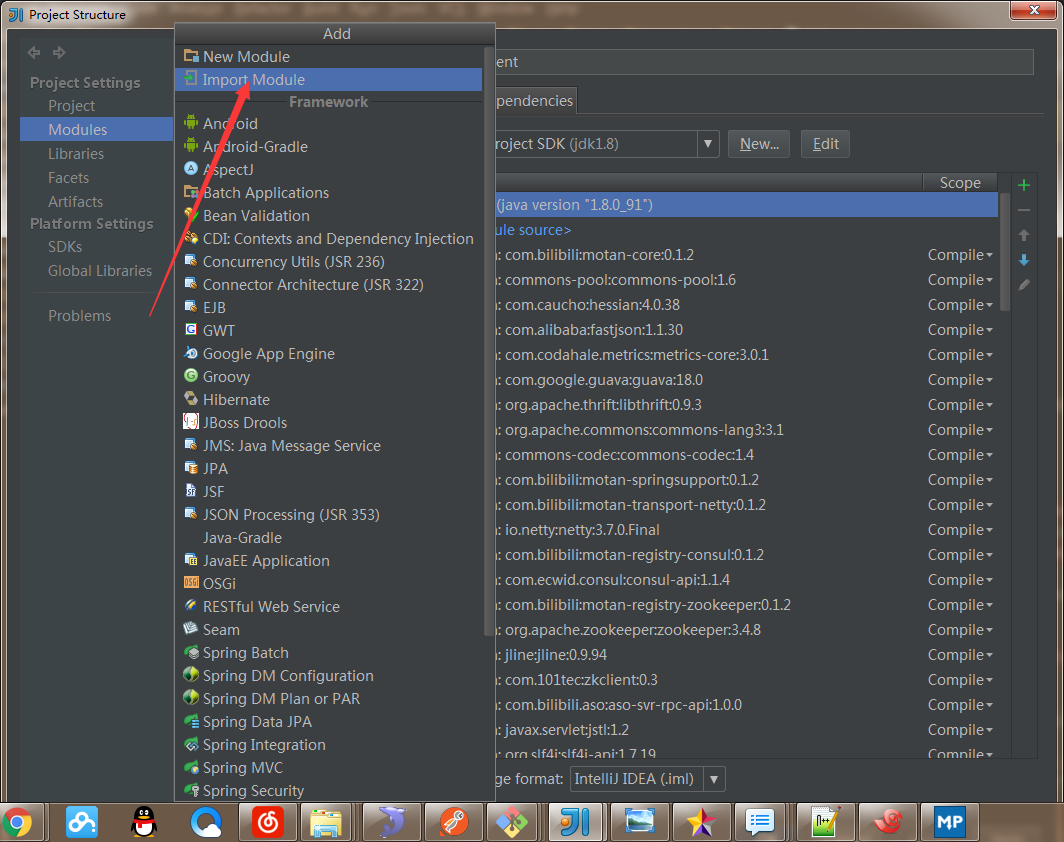The height and width of the screenshot is (842, 1064).
Task: Select the javax.servlet:jstl:1.2 dependency row
Action: point(746,730)
